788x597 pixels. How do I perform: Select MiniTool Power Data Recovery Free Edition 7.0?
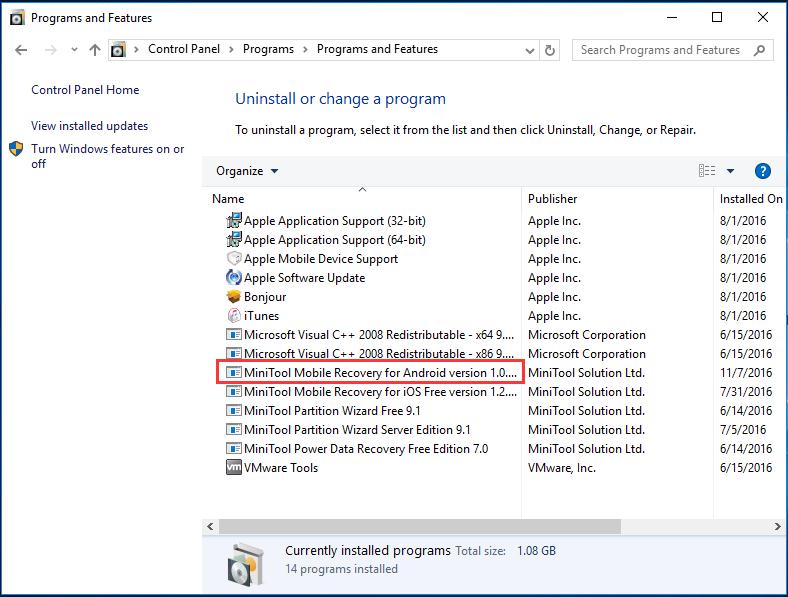(366, 449)
